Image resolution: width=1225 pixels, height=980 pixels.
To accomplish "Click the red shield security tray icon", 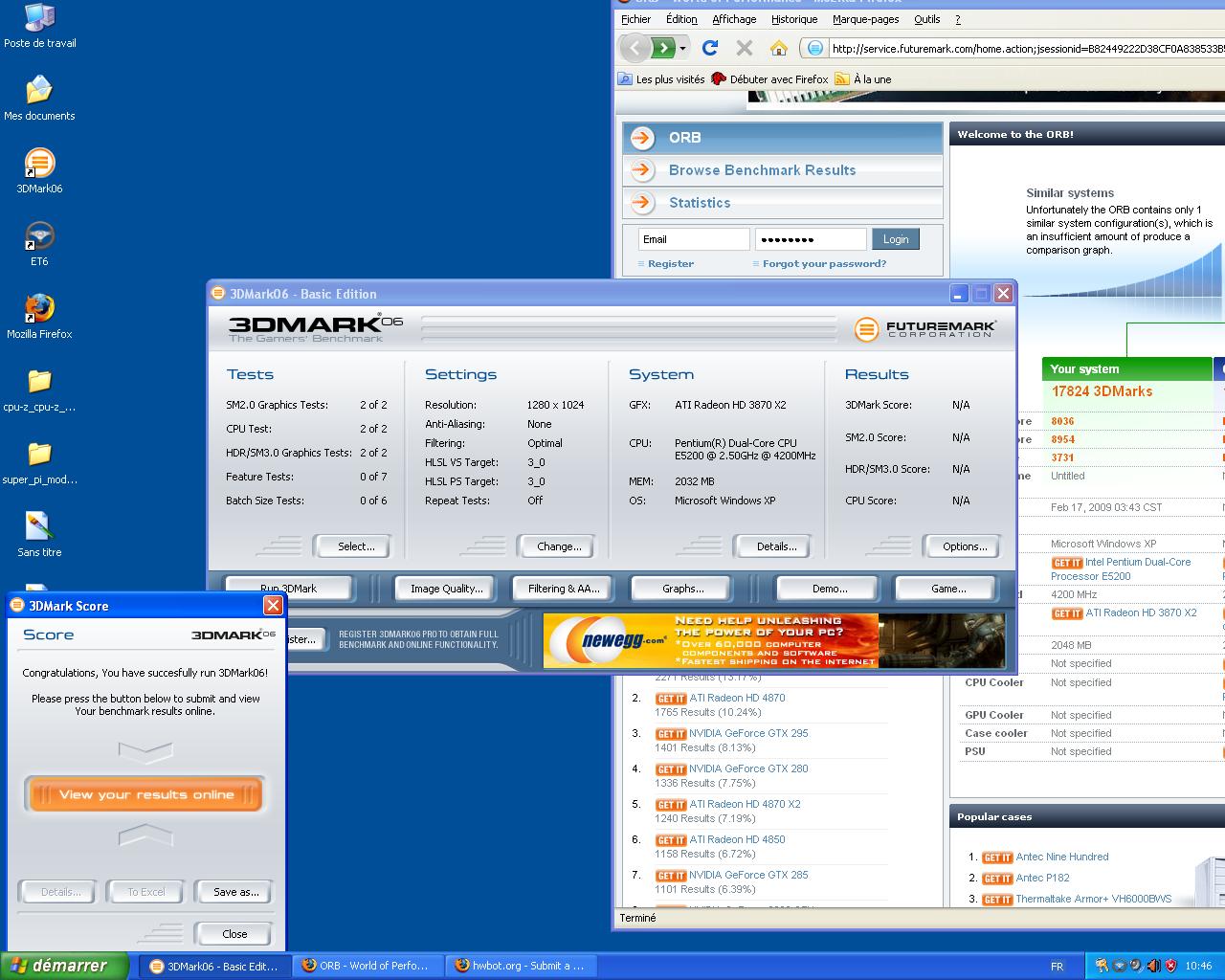I will pos(1170,966).
